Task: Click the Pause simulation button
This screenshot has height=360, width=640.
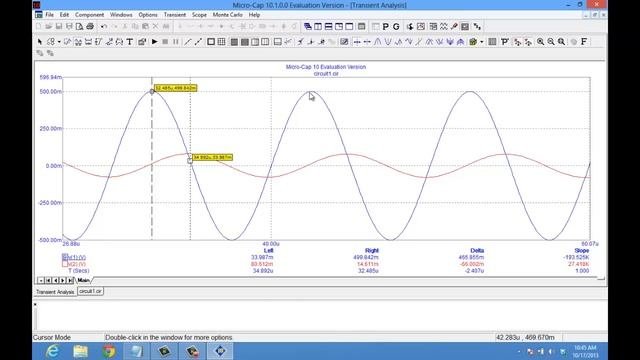Action: pos(176,42)
